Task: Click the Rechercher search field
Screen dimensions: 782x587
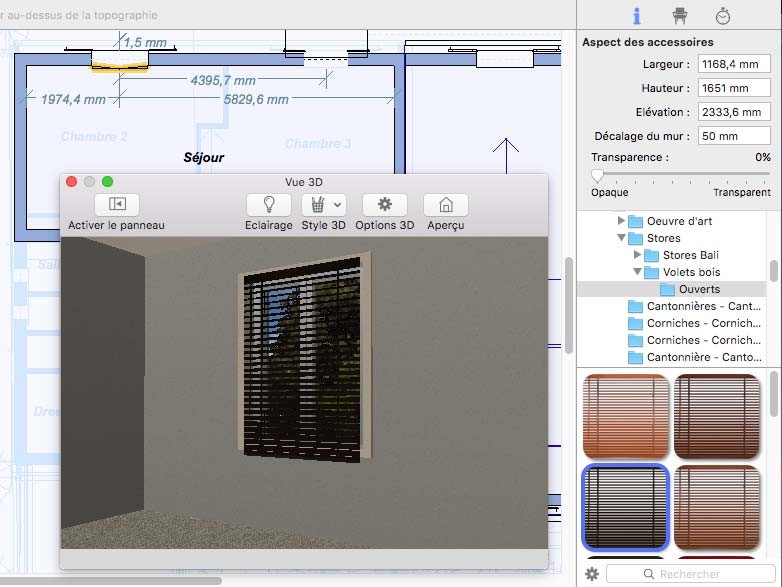Action: click(690, 574)
